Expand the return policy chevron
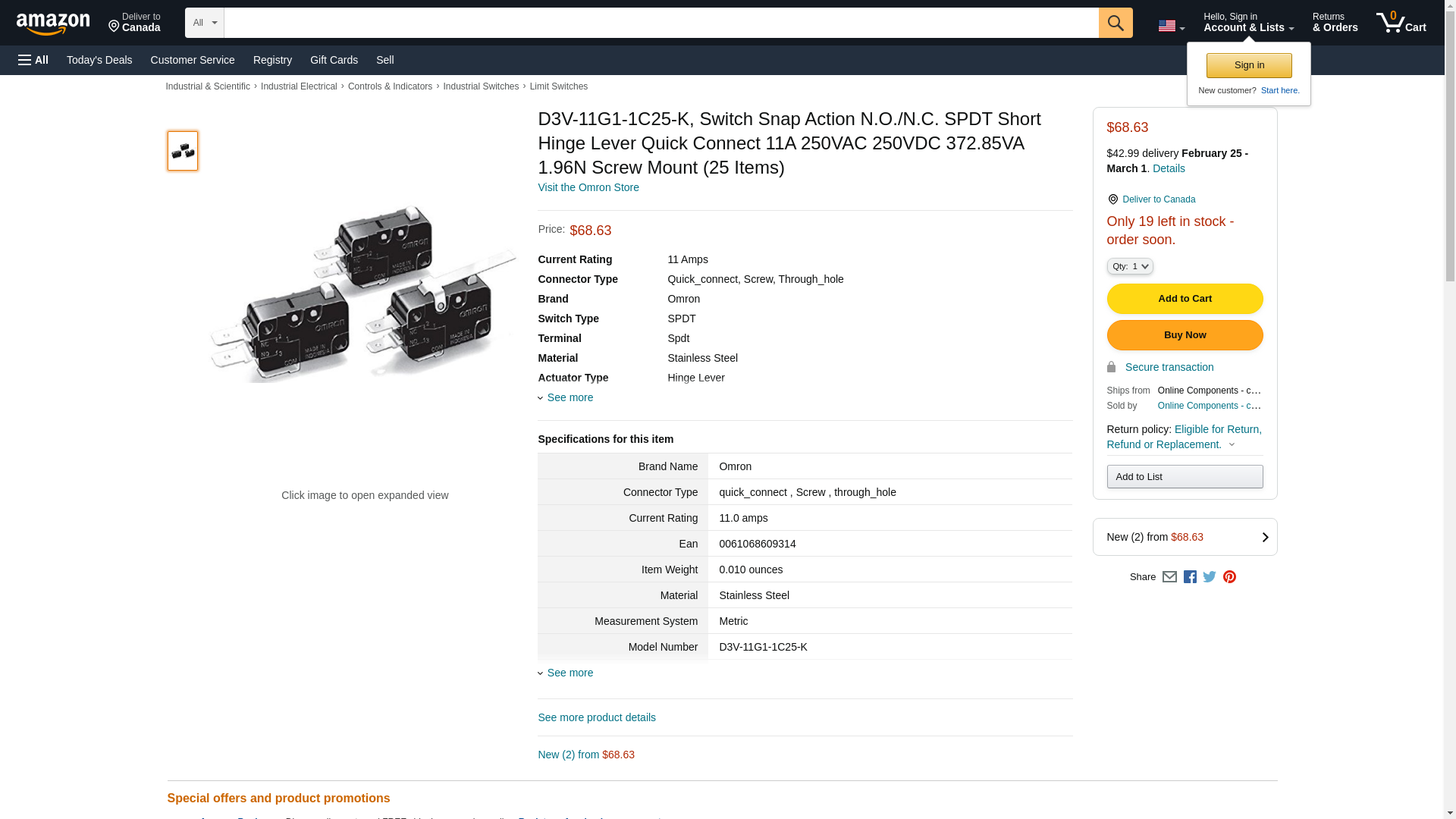Image resolution: width=1456 pixels, height=819 pixels. 1232,445
